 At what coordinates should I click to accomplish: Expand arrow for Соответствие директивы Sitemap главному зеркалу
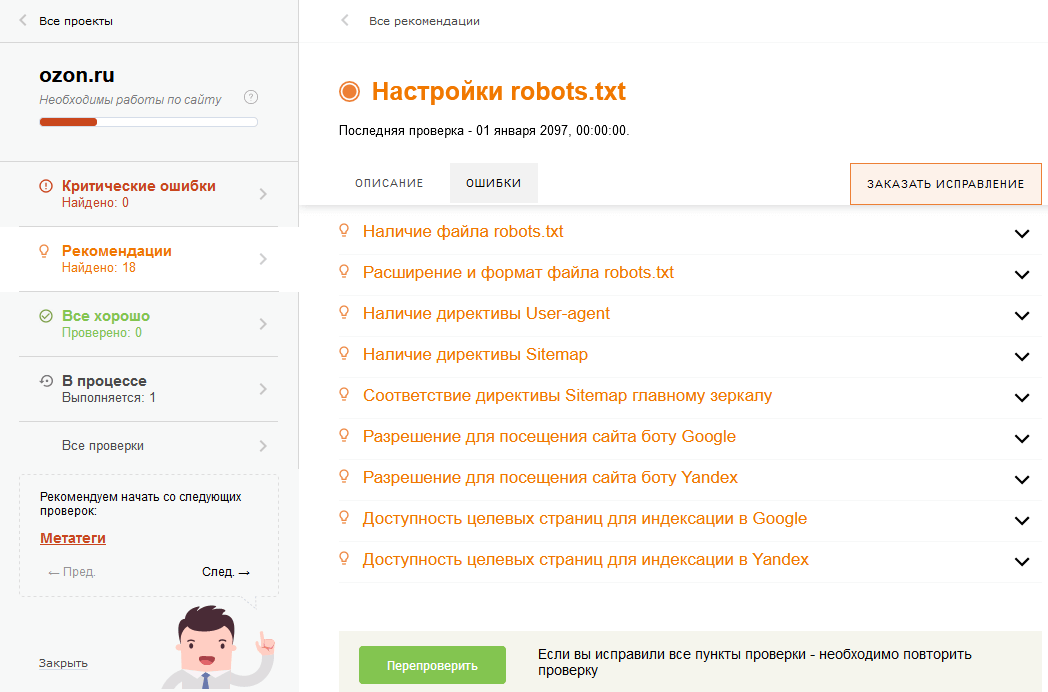[x=1021, y=398]
